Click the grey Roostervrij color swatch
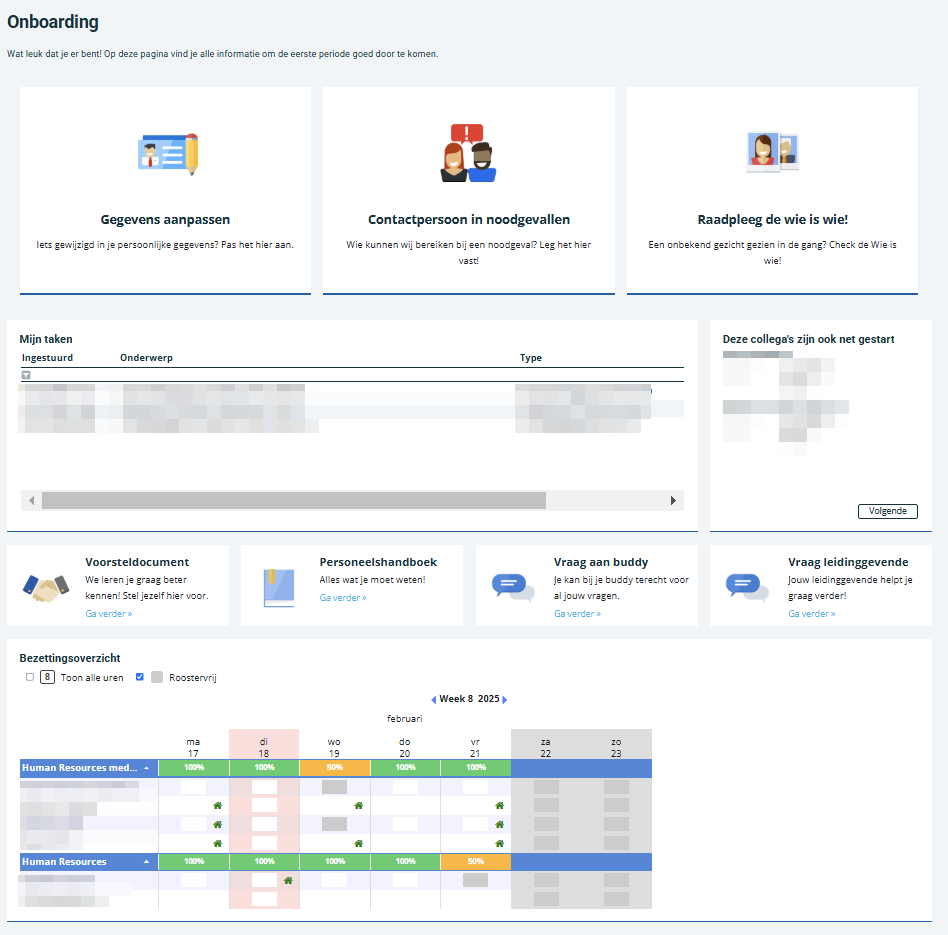The image size is (948, 935). coord(157,677)
